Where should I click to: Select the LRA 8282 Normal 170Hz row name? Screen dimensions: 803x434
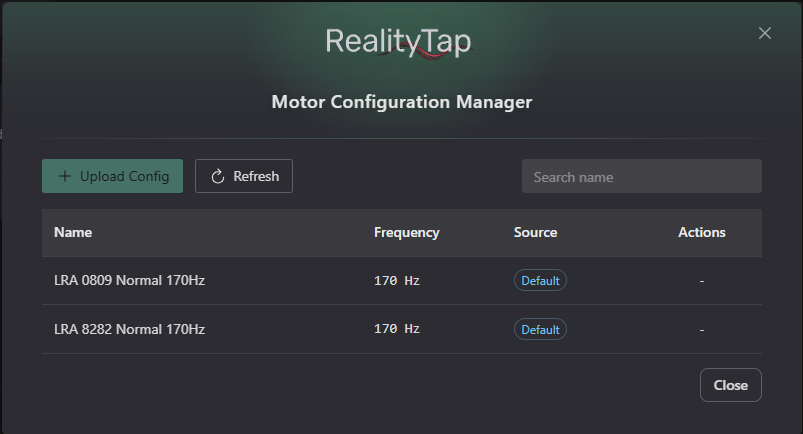(x=130, y=329)
